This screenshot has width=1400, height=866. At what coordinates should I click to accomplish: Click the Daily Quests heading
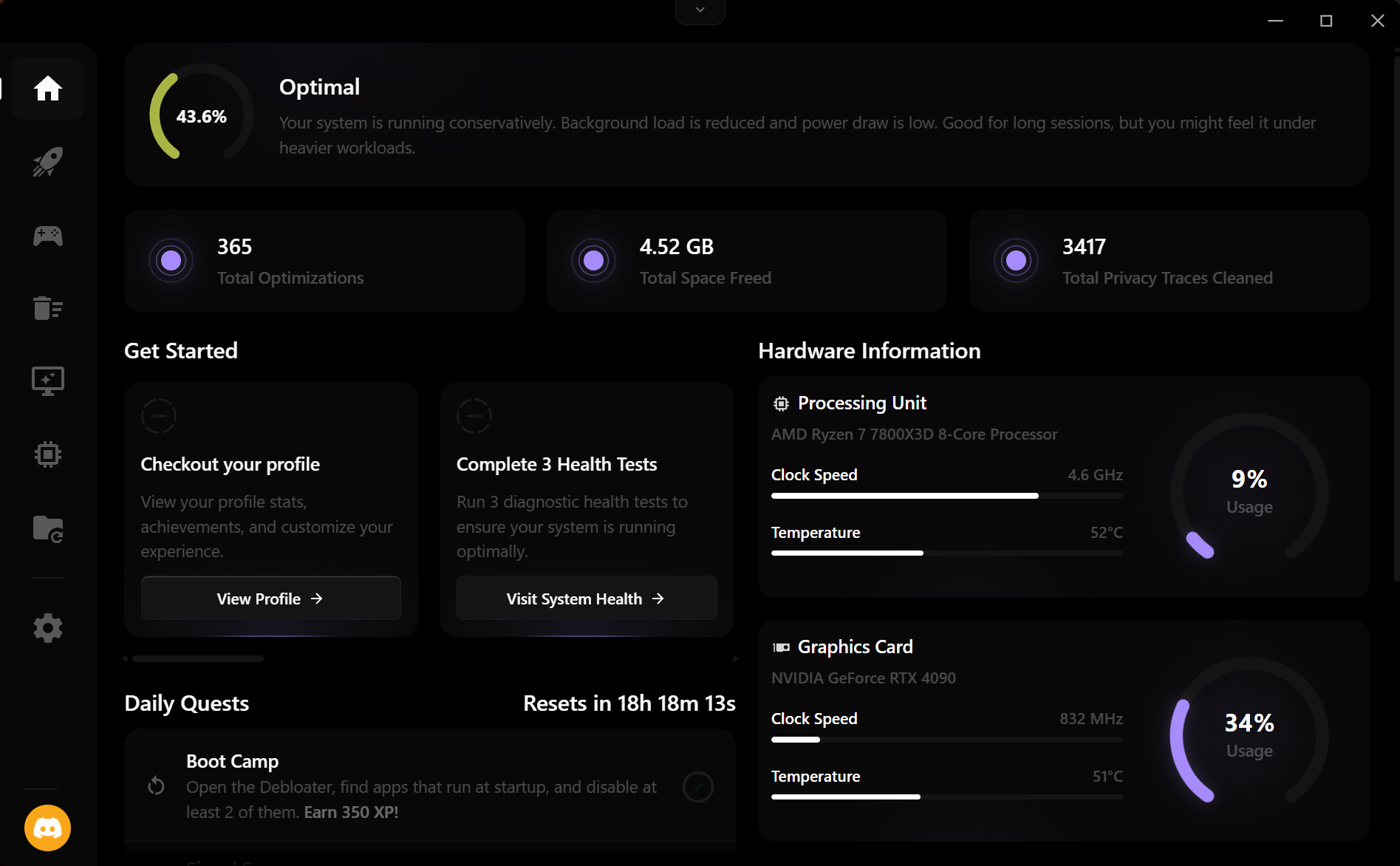point(187,703)
